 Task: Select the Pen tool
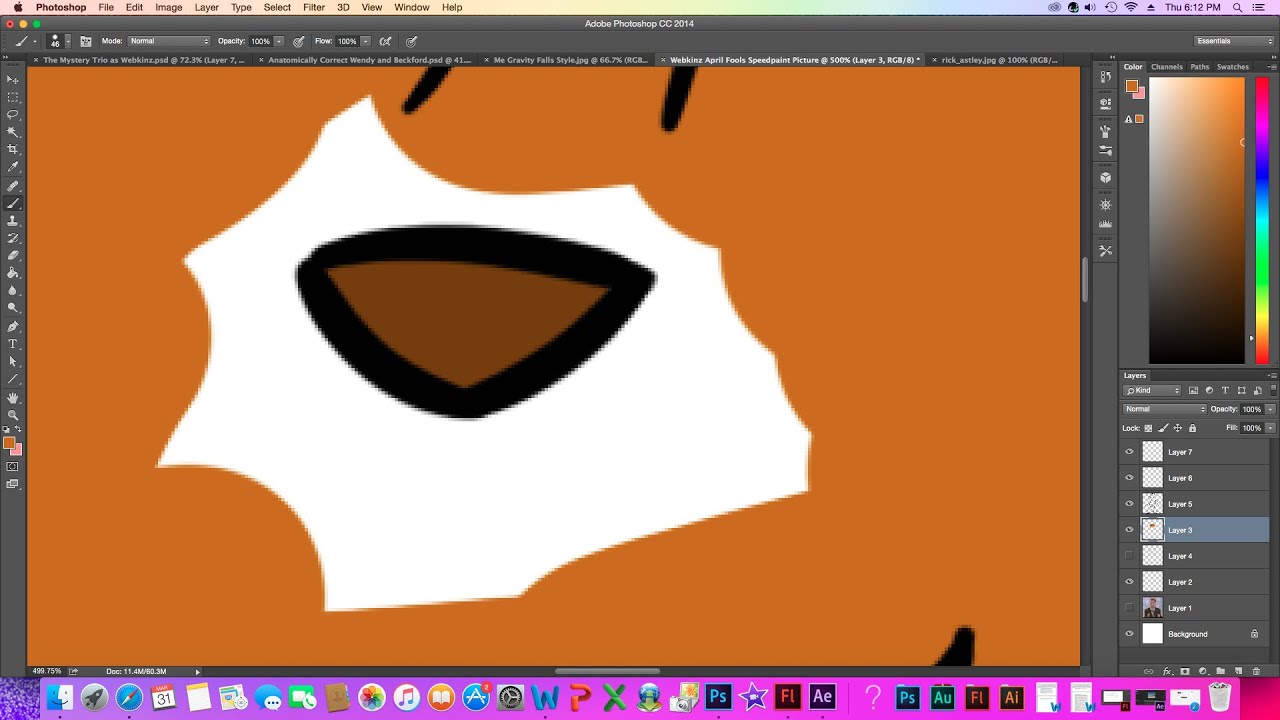tap(13, 327)
